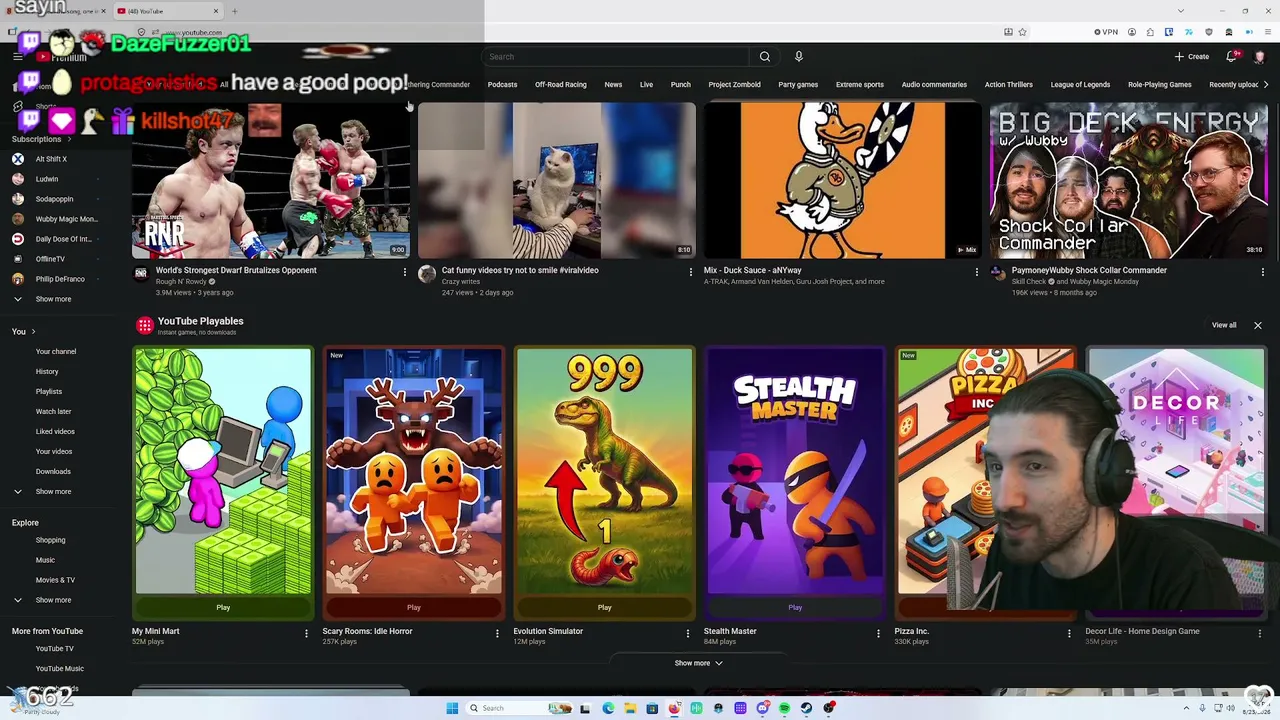Open the World's Strongest Dwarf video thumbnail
This screenshot has width=1280, height=720.
[271, 180]
